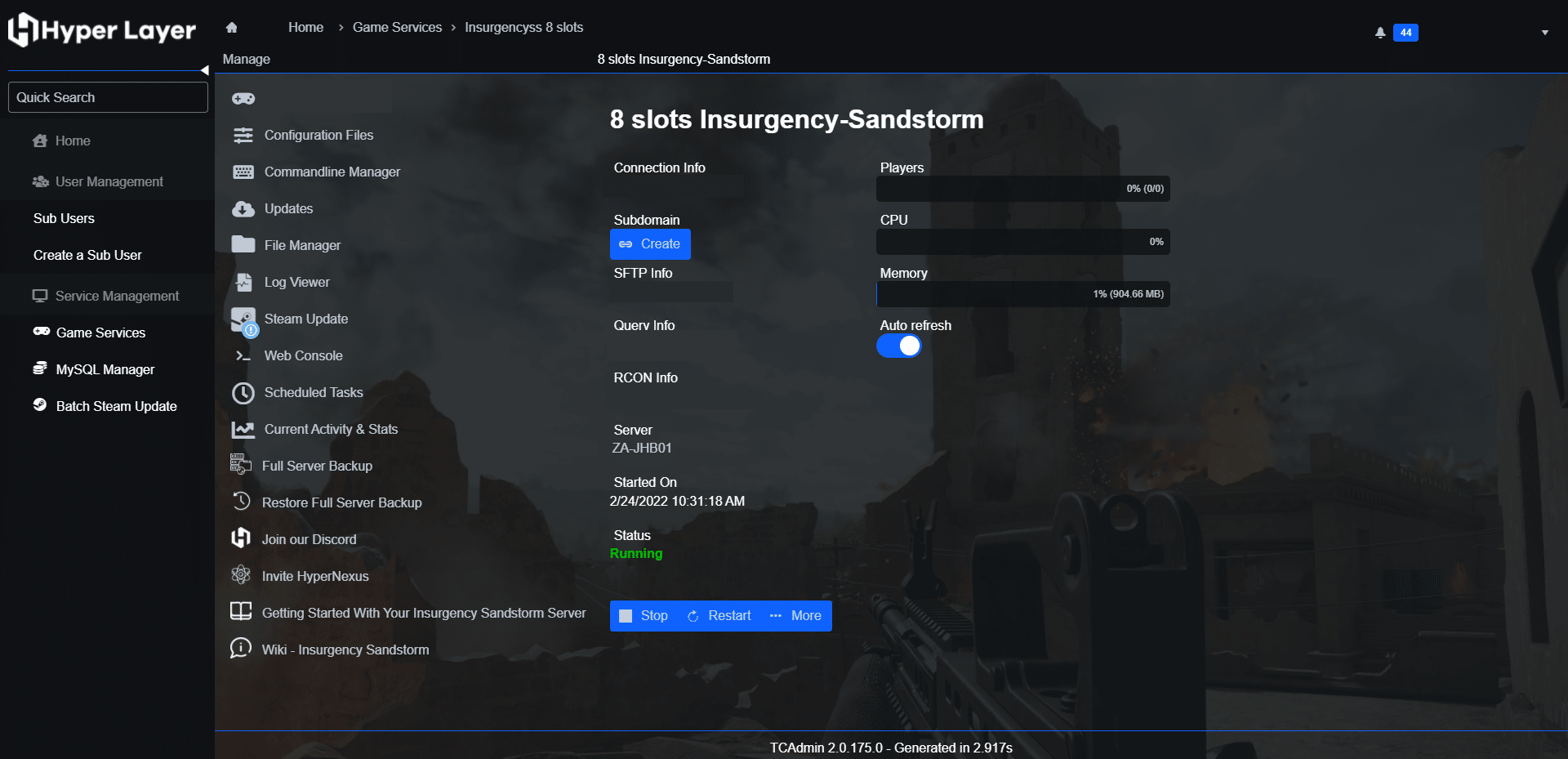Open MySQL Manager label
1568x759 pixels.
point(105,369)
